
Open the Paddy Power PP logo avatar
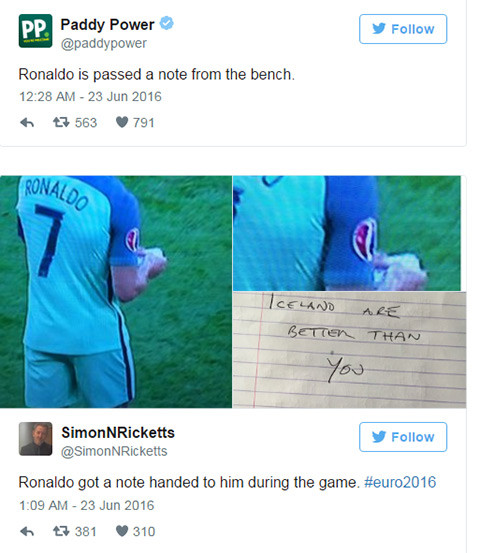tap(35, 31)
